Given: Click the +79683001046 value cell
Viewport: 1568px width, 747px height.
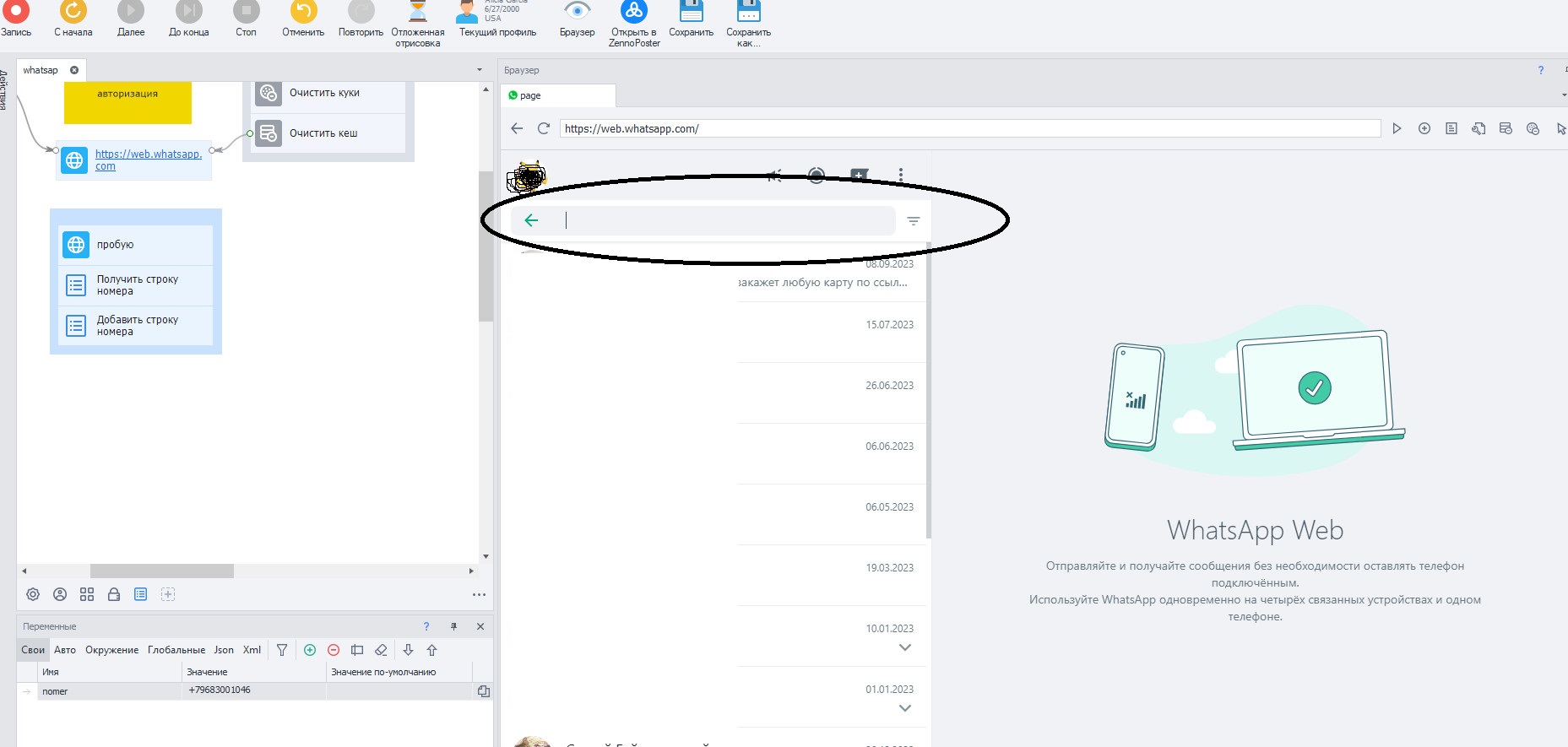Looking at the screenshot, I should [254, 690].
